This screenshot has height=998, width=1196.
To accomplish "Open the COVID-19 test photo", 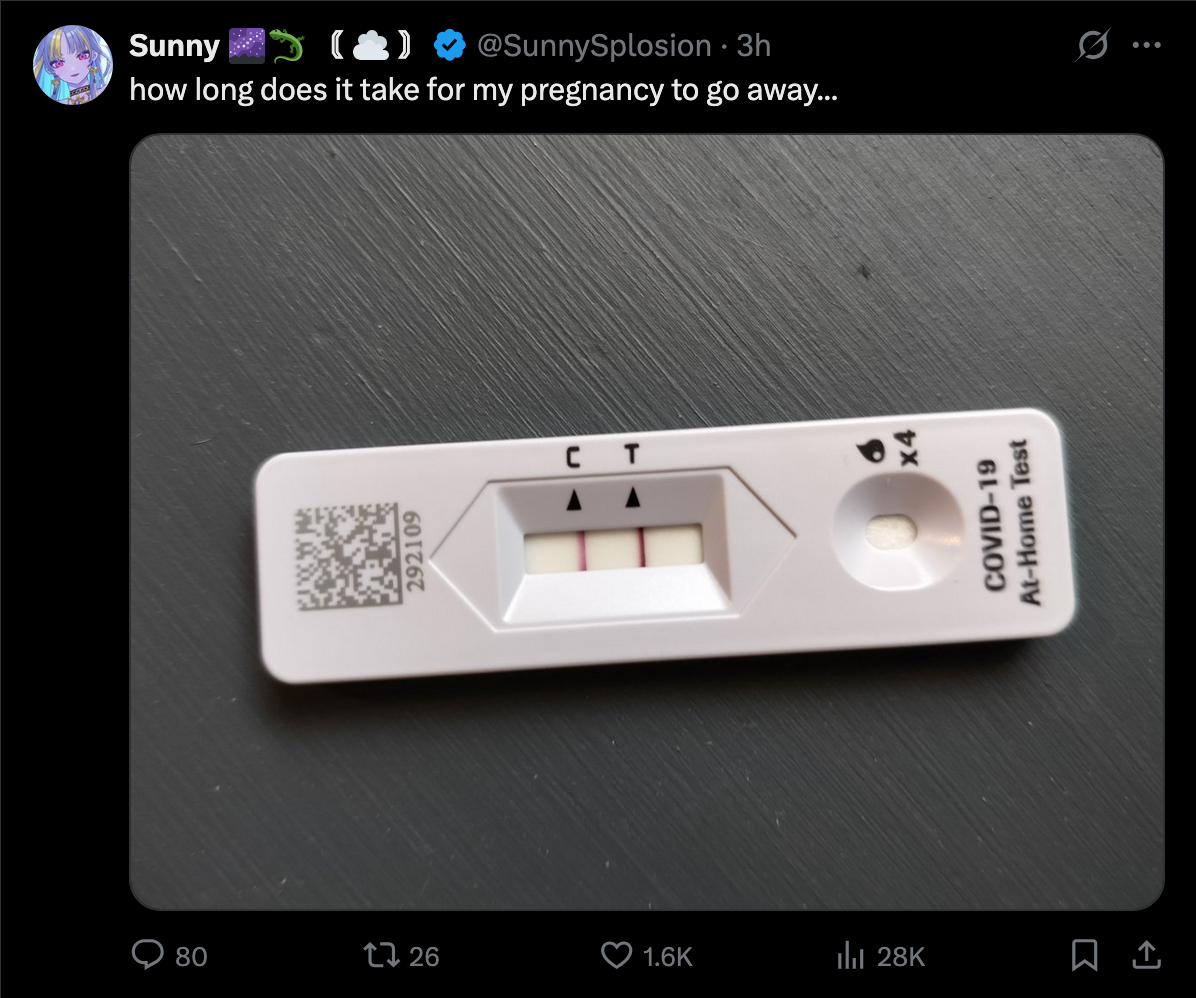I will tap(646, 521).
